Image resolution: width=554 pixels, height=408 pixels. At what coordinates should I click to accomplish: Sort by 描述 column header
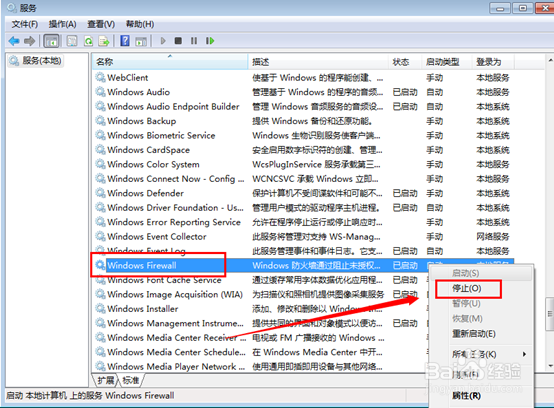click(318, 62)
